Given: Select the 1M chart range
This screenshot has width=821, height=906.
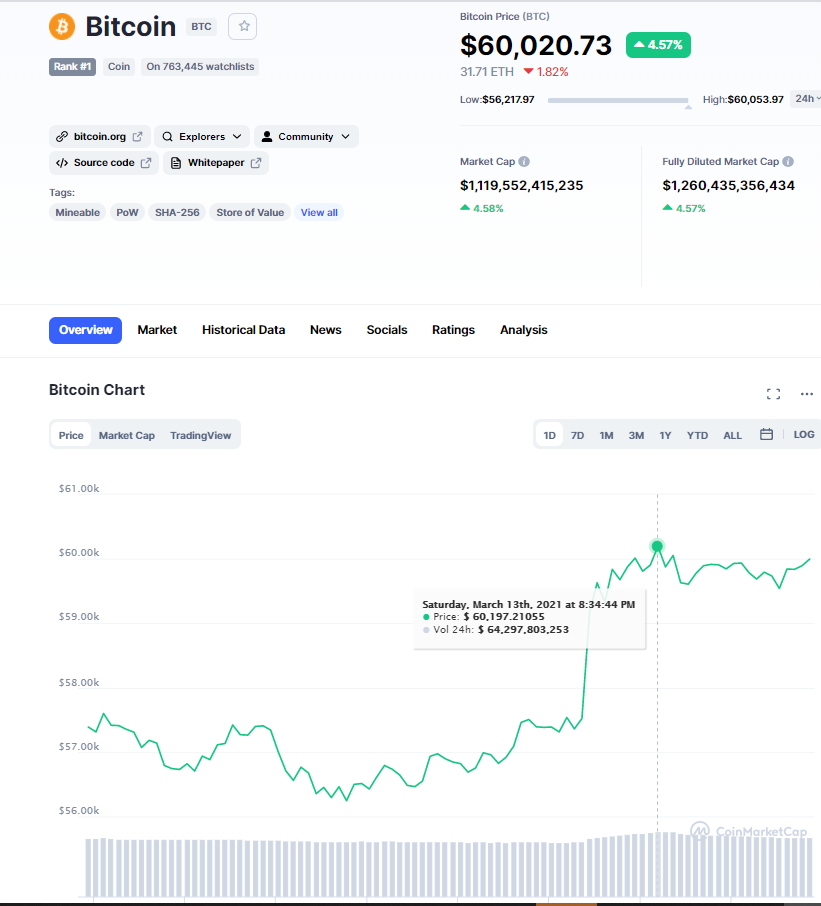Looking at the screenshot, I should pyautogui.click(x=606, y=435).
